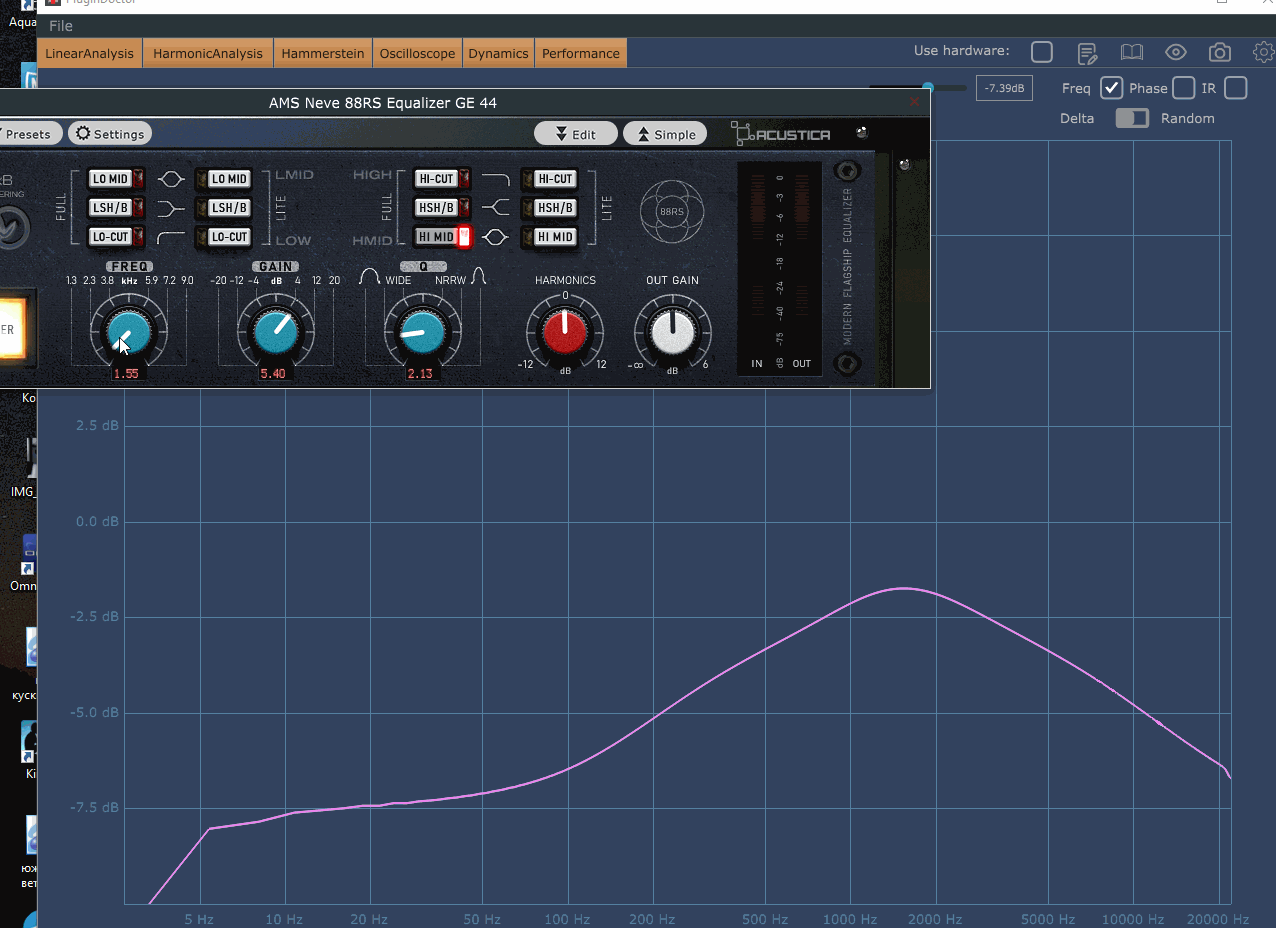Click the Simple view button

[x=665, y=134]
